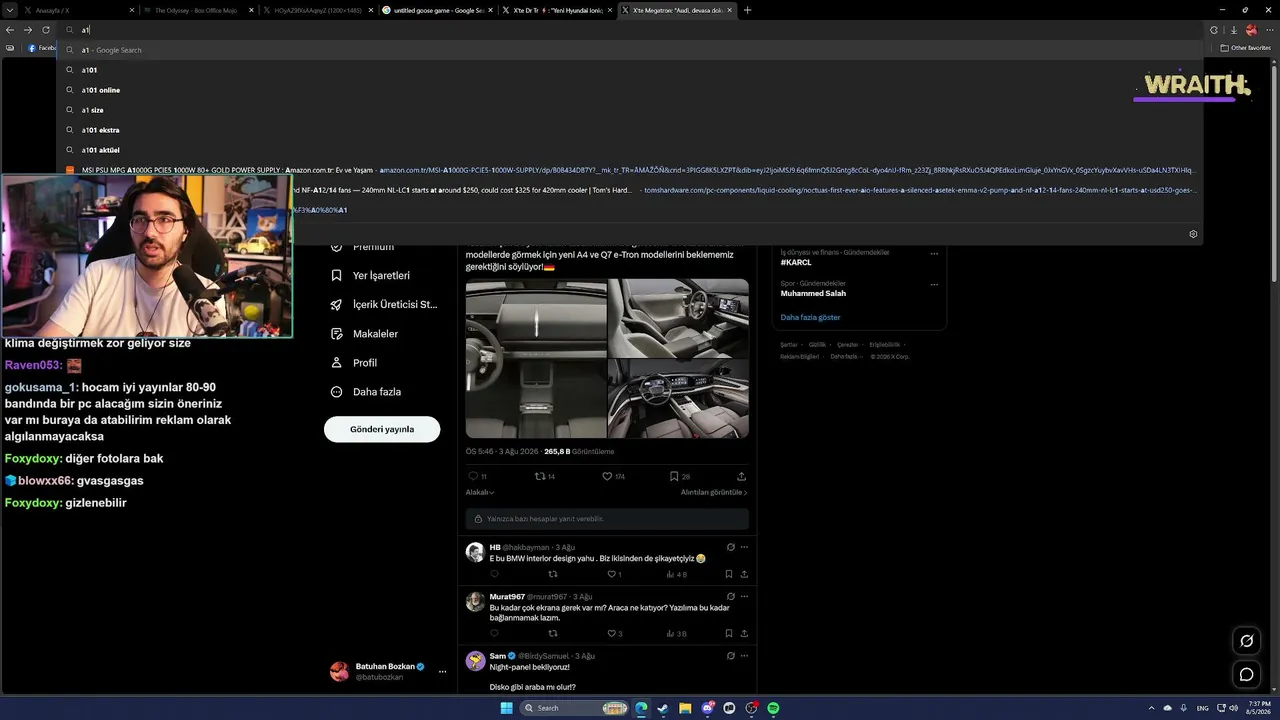This screenshot has height=720, width=1280.
Task: Go to Makaleler in the X sidebar
Action: [364, 333]
